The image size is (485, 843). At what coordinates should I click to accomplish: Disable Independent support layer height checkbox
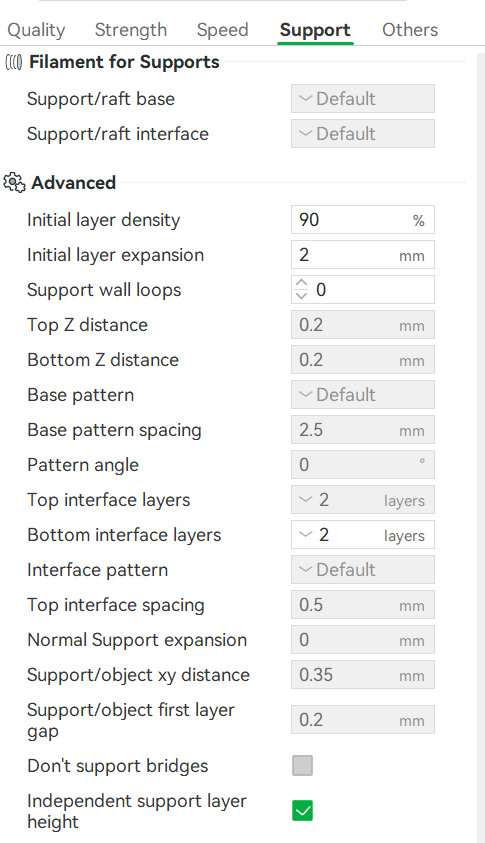[x=302, y=811]
